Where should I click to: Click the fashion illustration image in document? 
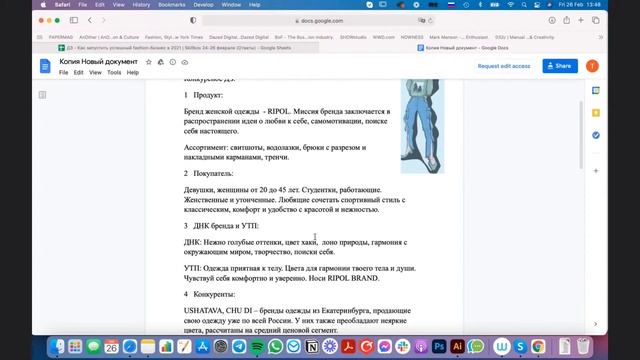click(x=422, y=126)
